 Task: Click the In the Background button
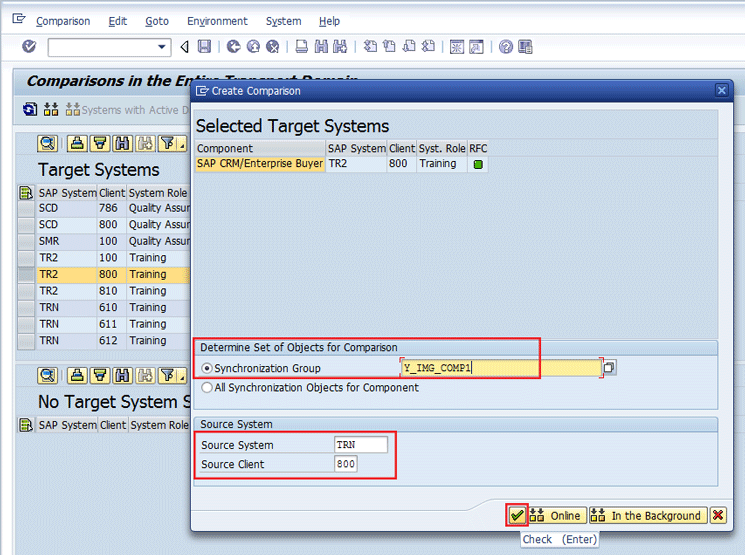pyautogui.click(x=646, y=516)
